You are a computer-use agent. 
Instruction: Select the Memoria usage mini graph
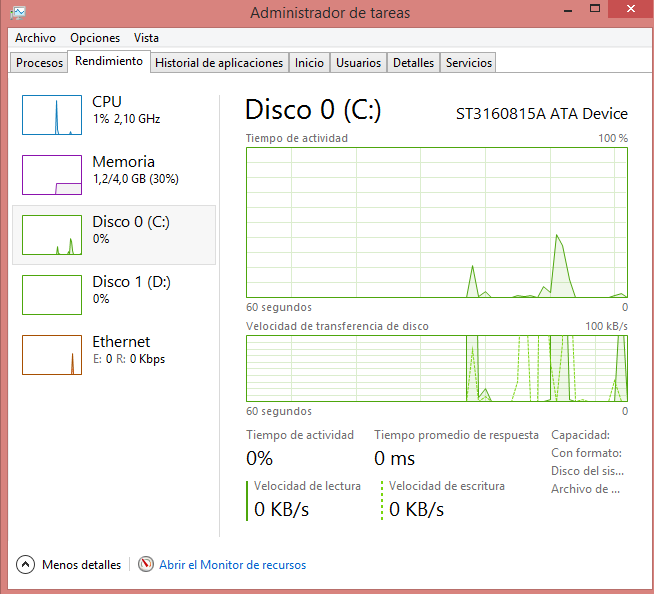coord(52,175)
